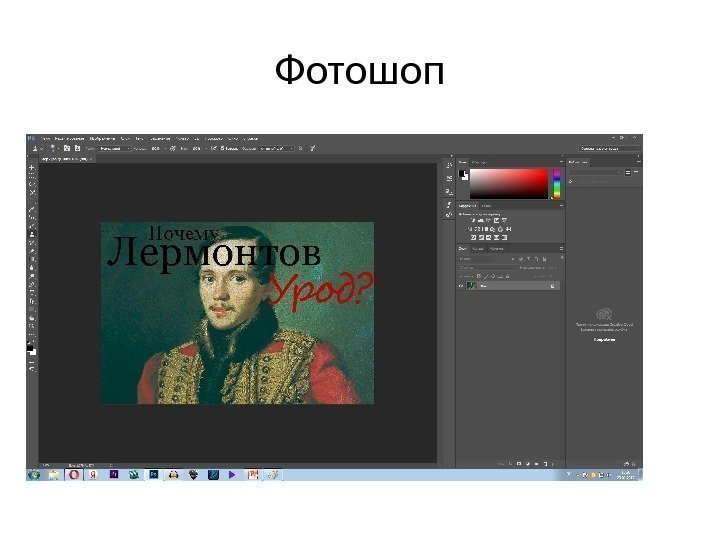Open the Flow slider arrow in options bar

coord(206,148)
